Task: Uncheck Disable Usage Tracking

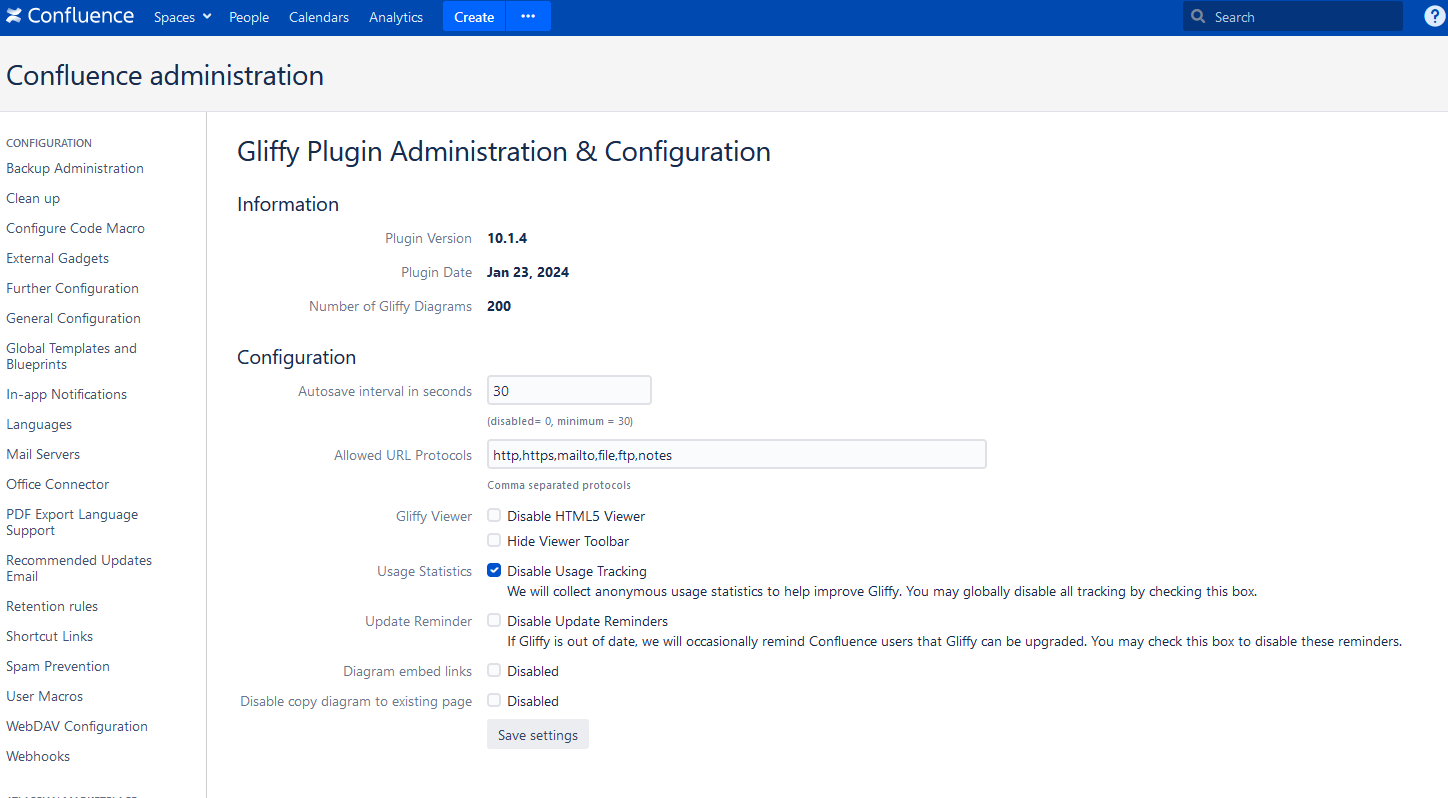Action: click(x=494, y=571)
